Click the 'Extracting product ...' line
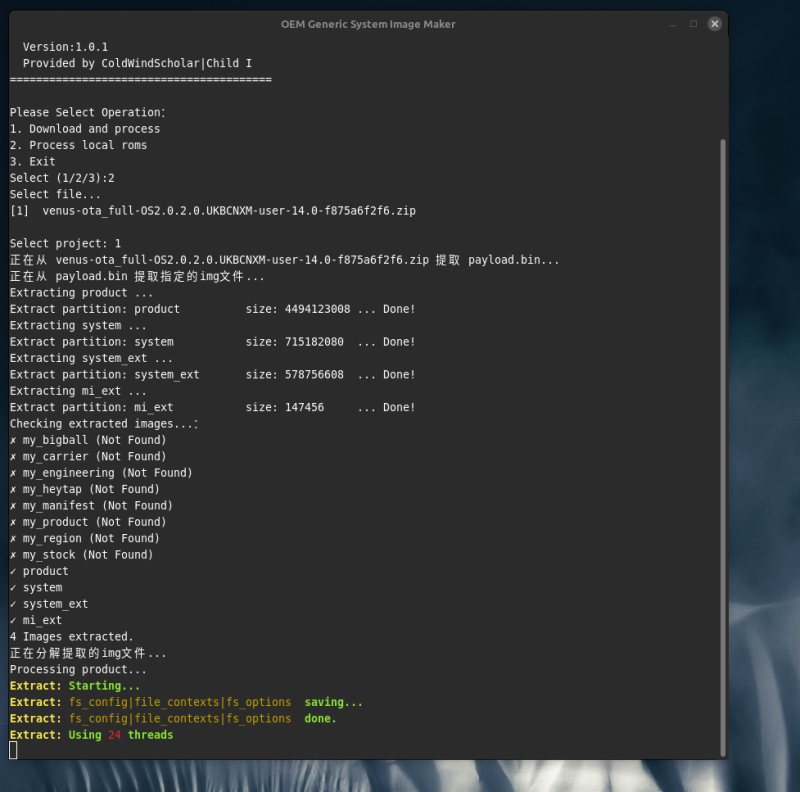 [x=81, y=292]
